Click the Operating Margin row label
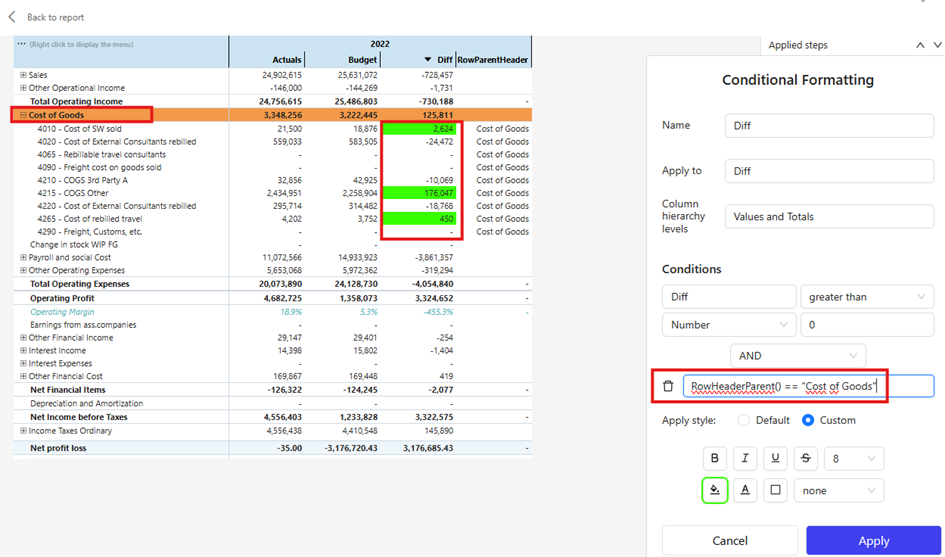This screenshot has height=557, width=945. [x=62, y=312]
